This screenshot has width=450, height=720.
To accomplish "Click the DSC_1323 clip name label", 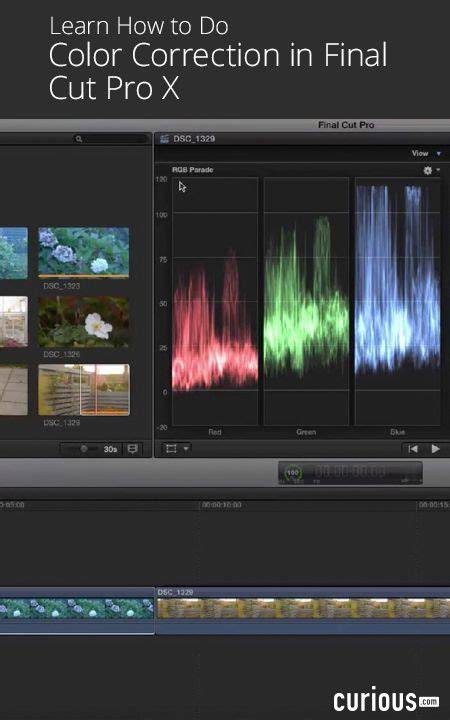I will (62, 286).
